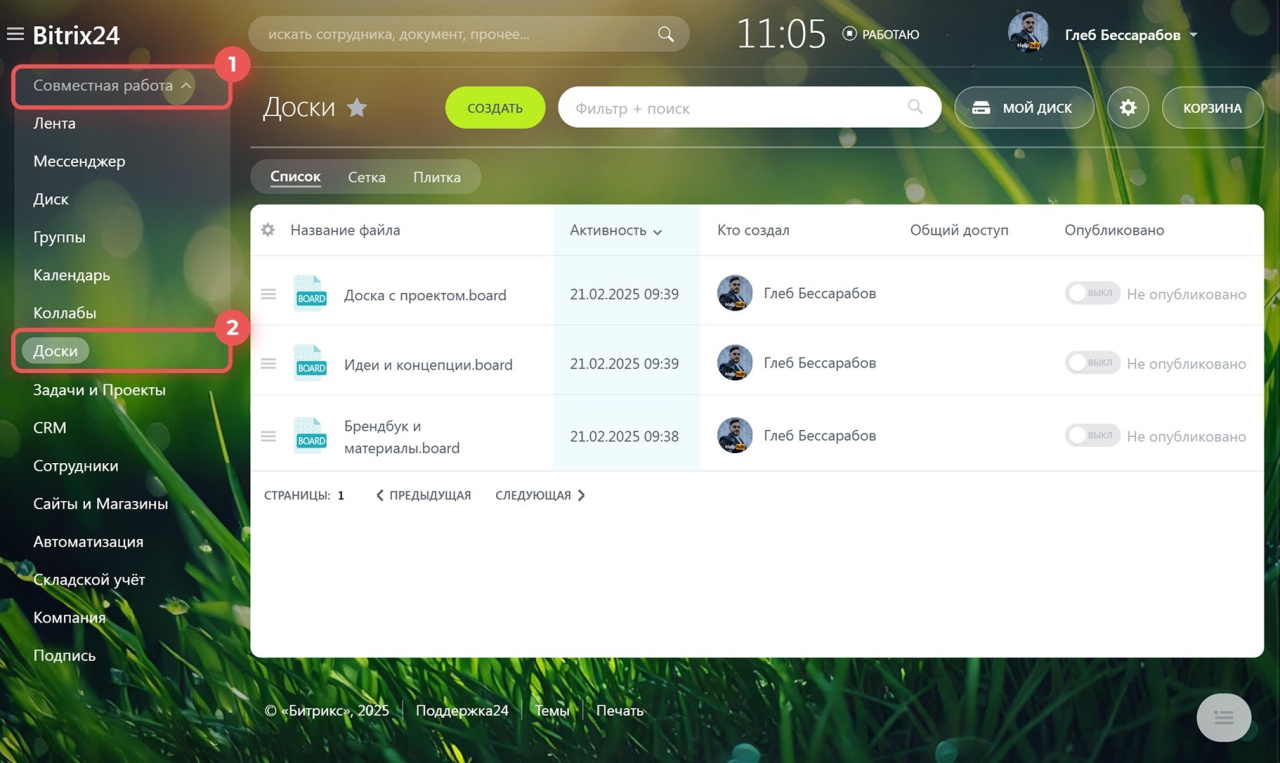The image size is (1280, 763).
Task: Open Сайты и Магазины section
Action: 100,504
